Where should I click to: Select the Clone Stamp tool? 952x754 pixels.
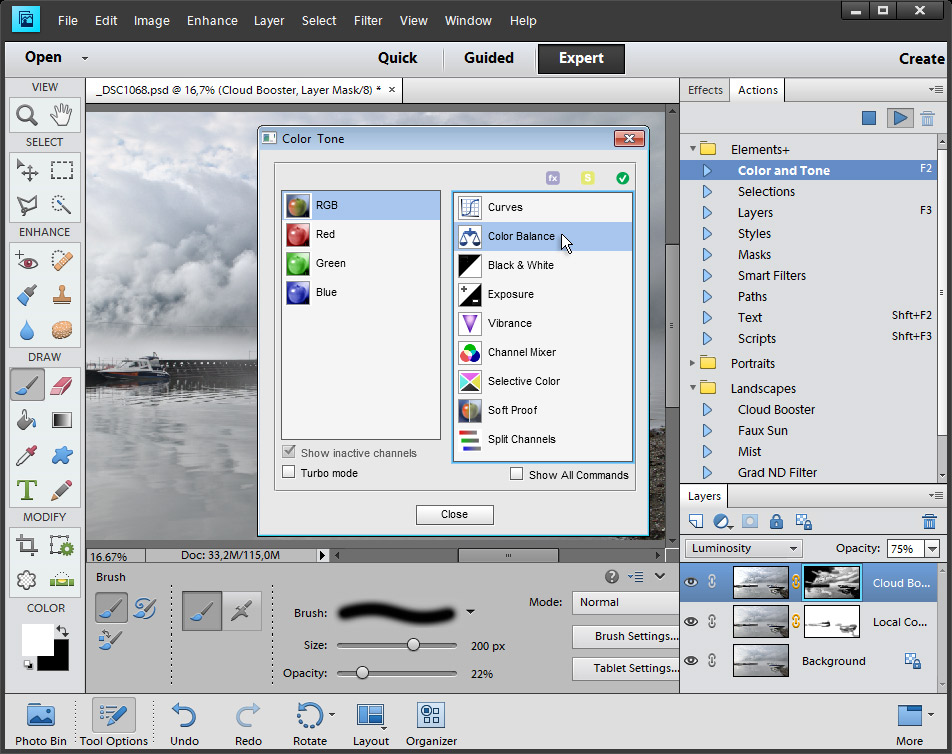62,296
